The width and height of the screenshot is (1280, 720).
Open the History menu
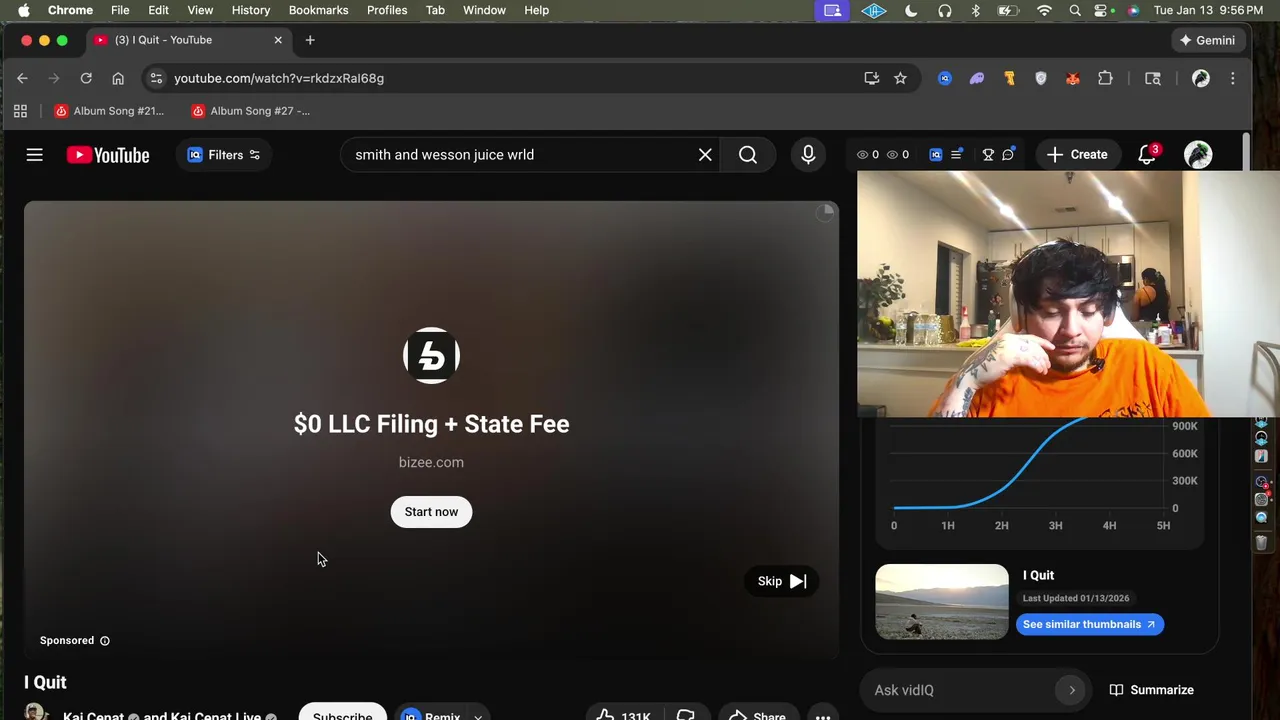click(251, 10)
